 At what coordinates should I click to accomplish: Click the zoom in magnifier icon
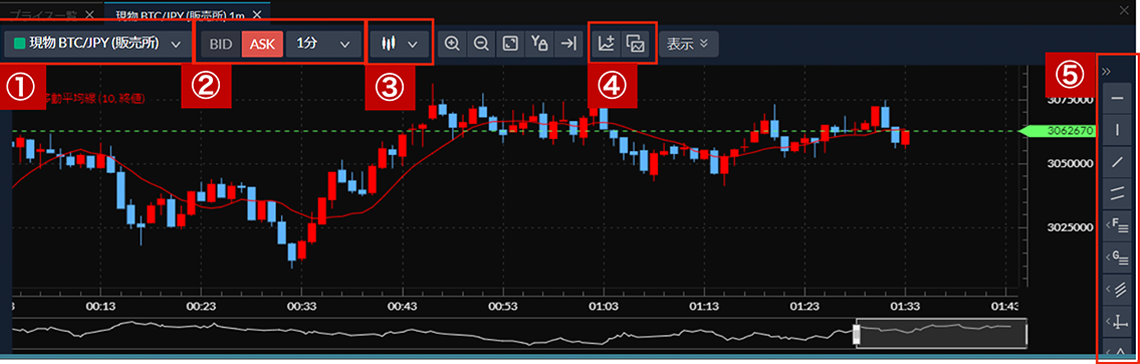click(x=451, y=44)
